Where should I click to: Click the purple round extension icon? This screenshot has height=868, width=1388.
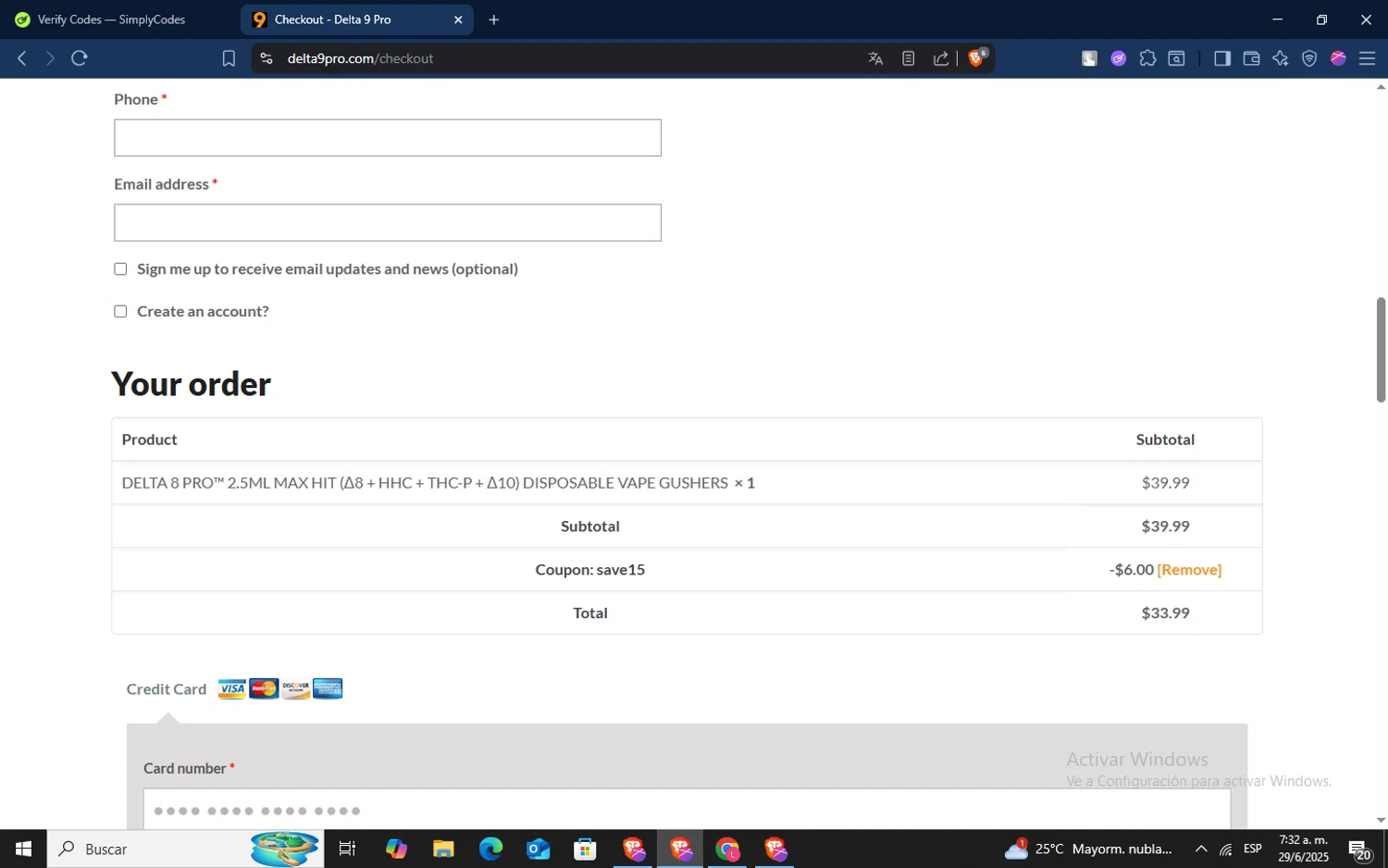tap(1119, 58)
